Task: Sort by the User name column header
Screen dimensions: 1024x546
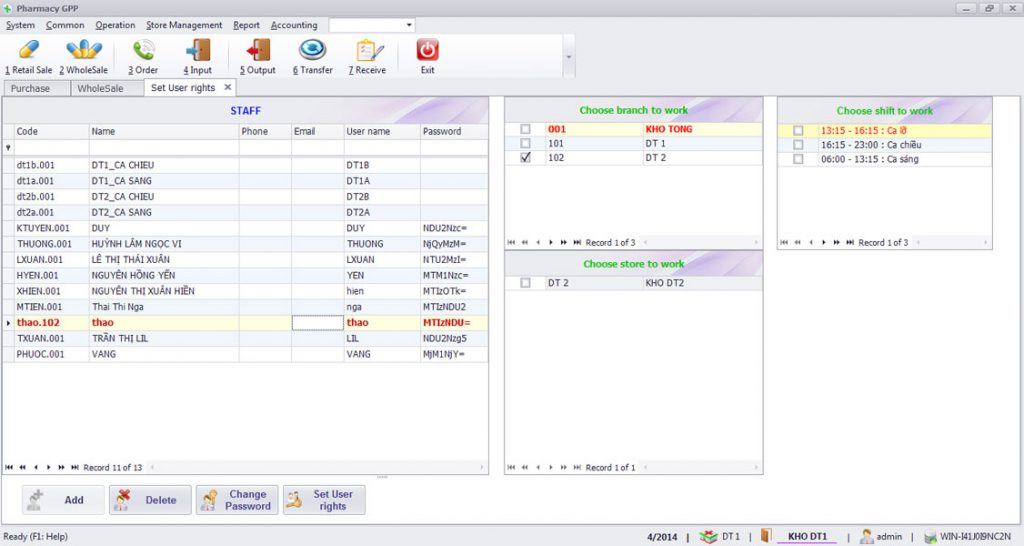Action: tap(382, 131)
